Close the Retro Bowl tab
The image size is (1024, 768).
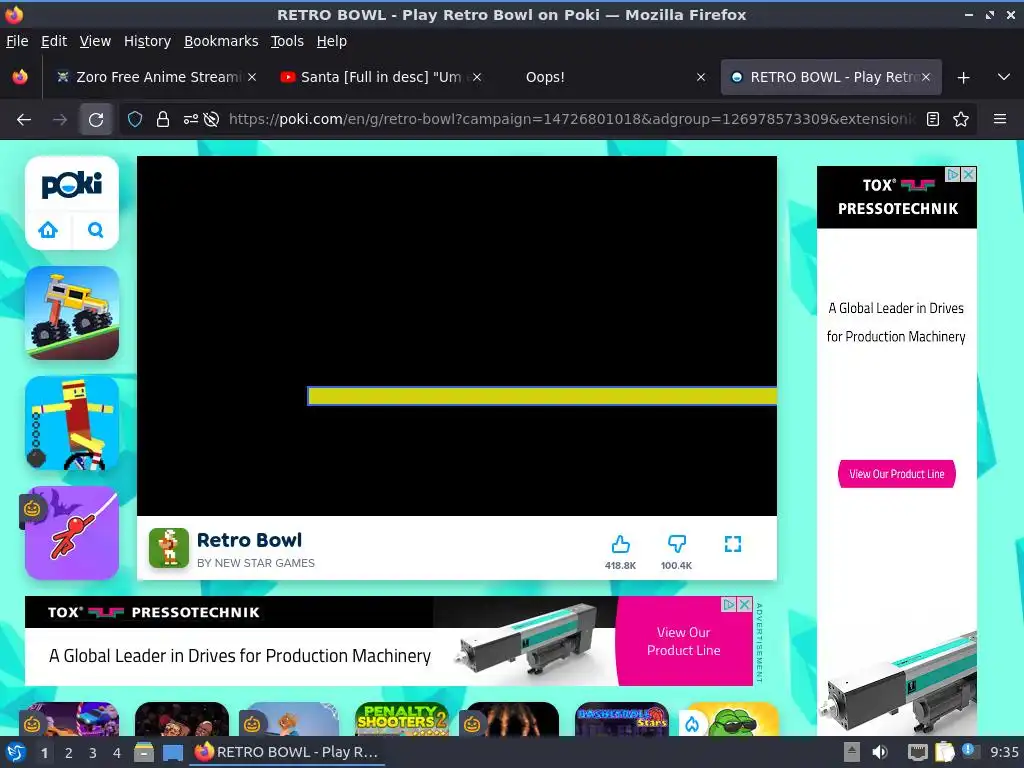[x=926, y=77]
